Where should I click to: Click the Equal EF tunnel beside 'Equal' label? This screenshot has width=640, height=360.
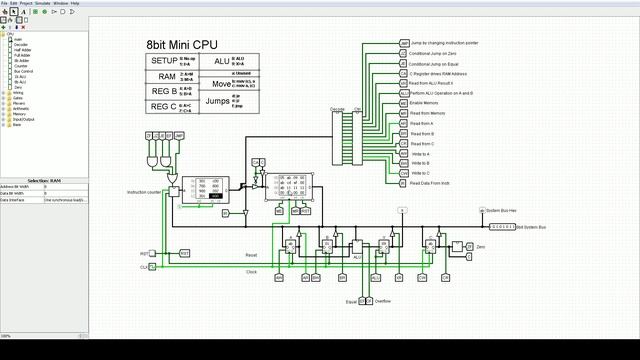click(362, 301)
